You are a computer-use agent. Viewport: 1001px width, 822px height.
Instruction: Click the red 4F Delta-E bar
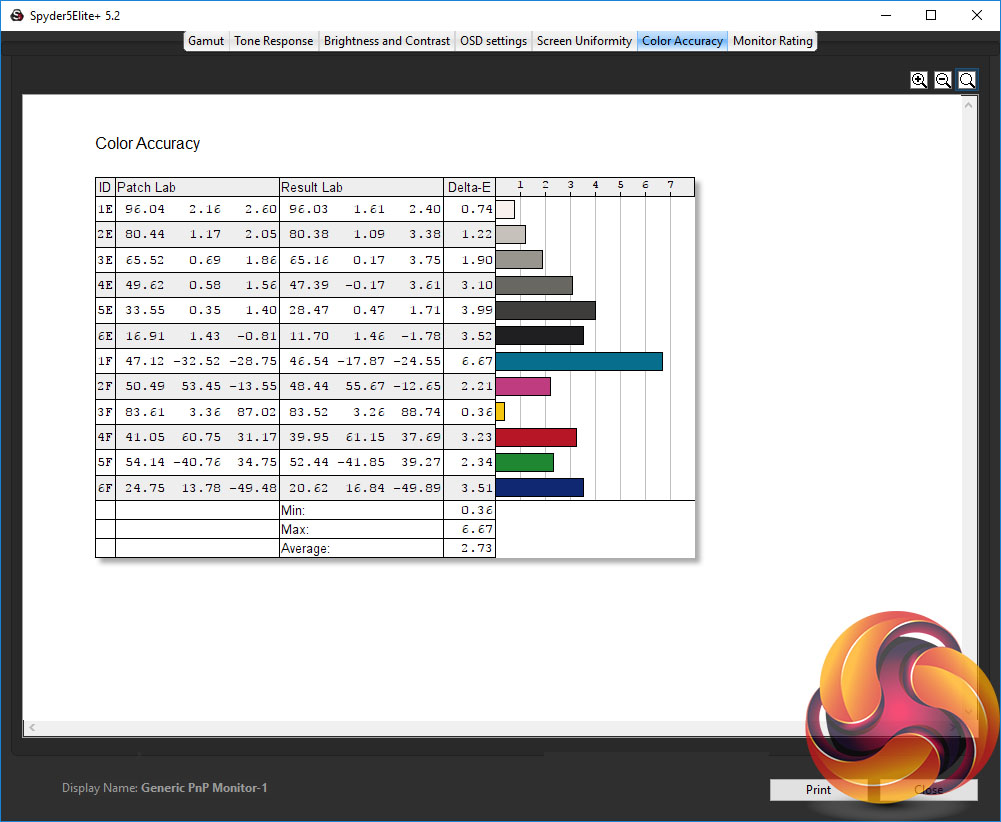coord(535,437)
